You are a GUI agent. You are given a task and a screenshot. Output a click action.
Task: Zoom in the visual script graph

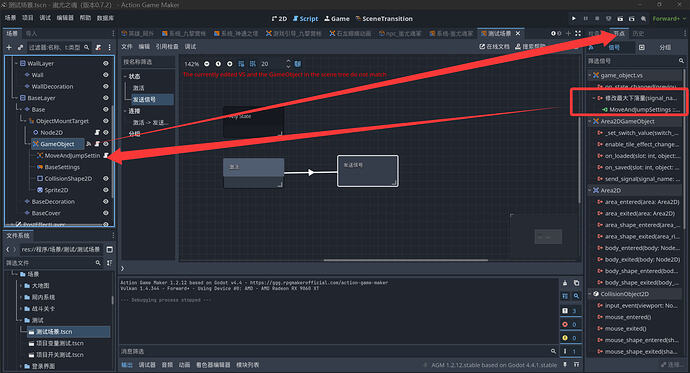(x=230, y=64)
